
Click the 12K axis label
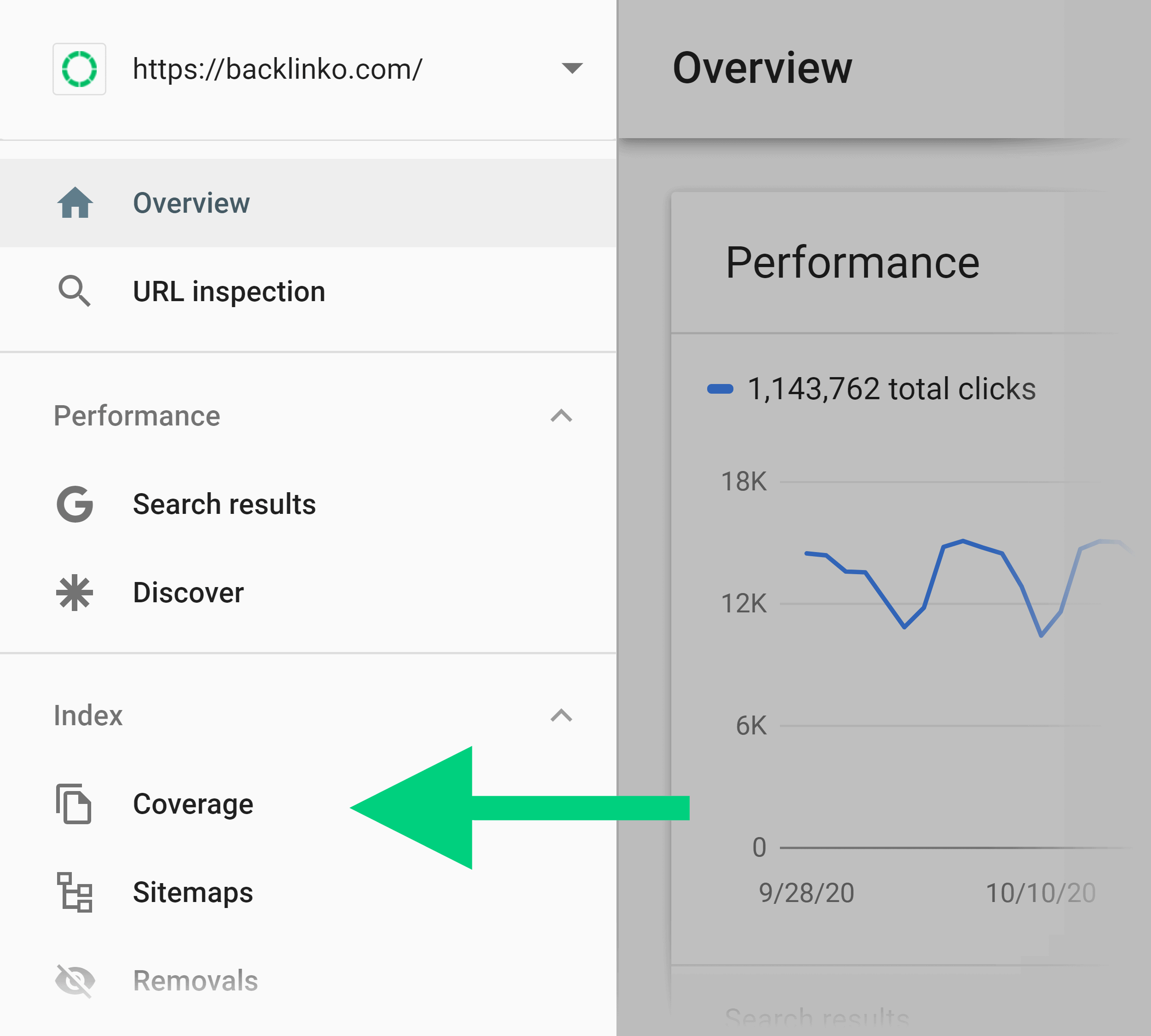pos(744,603)
